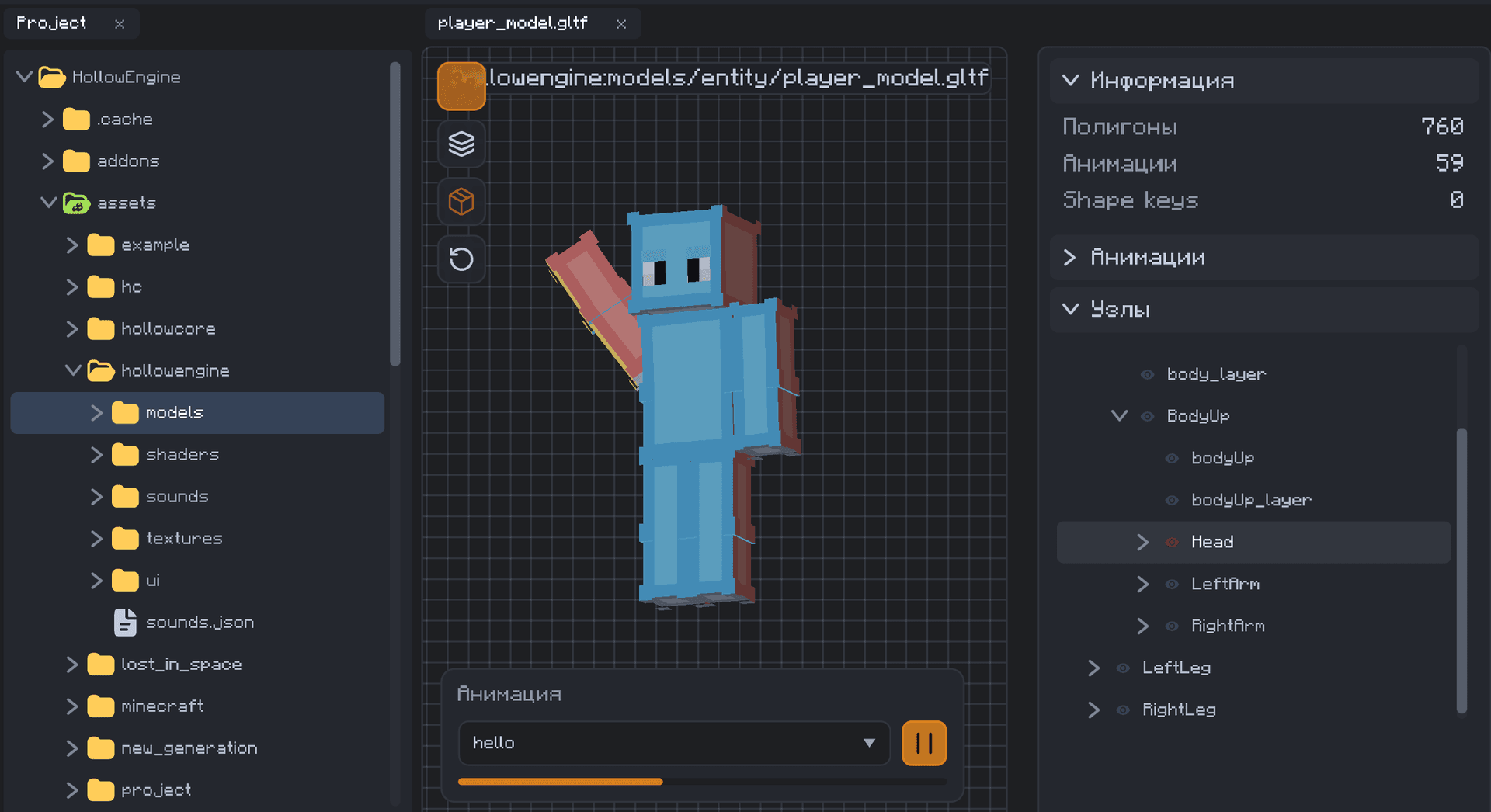
Task: Click the lost_in_space folder icon
Action: 101,664
